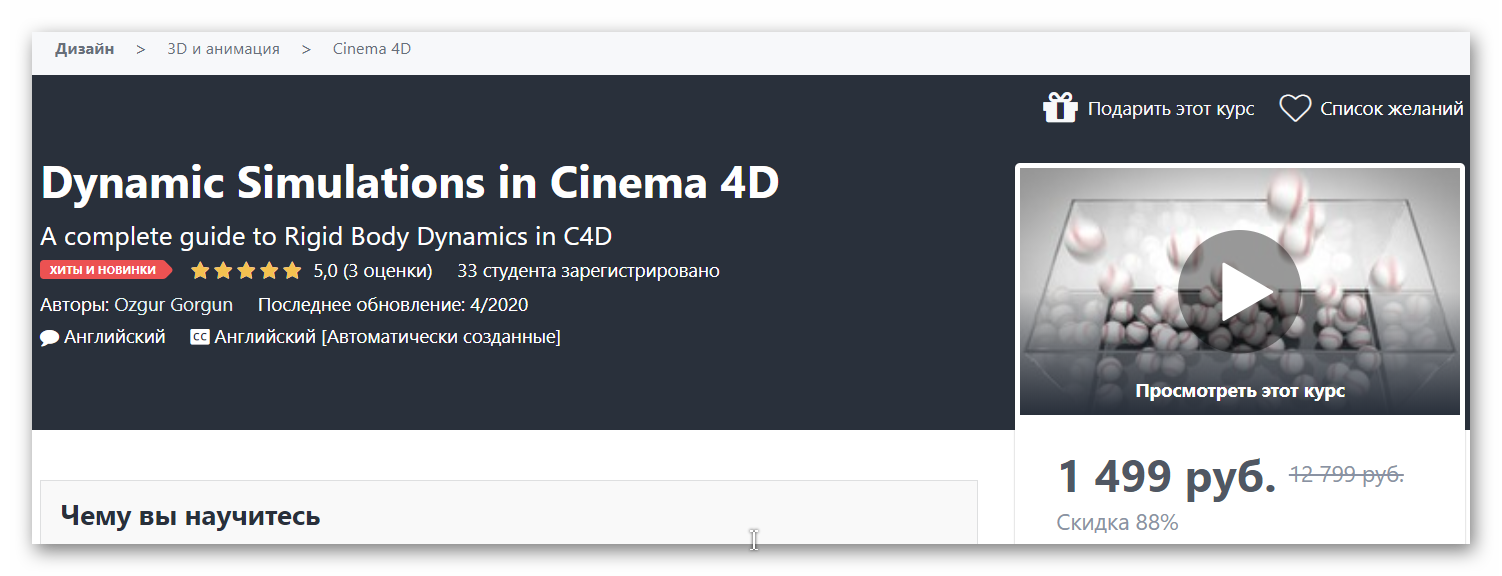Open the author Ozgur Gorgun profile
This screenshot has height=576, width=1502.
click(x=175, y=304)
